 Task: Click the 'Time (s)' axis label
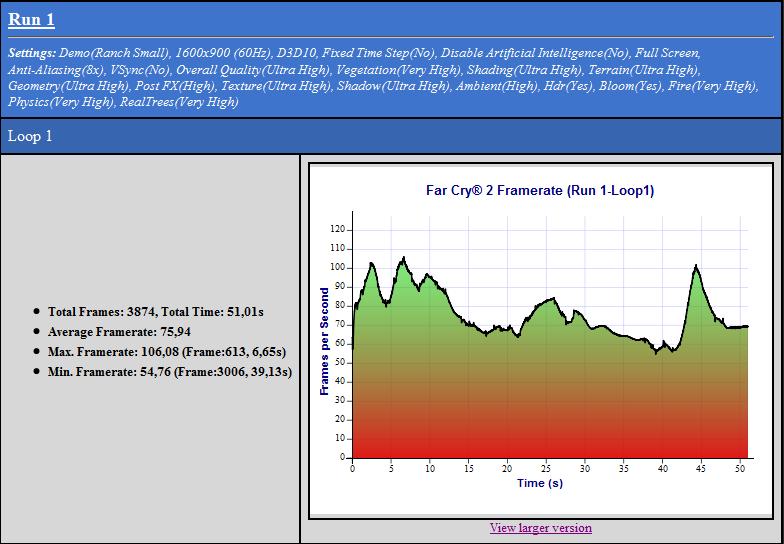[x=540, y=483]
